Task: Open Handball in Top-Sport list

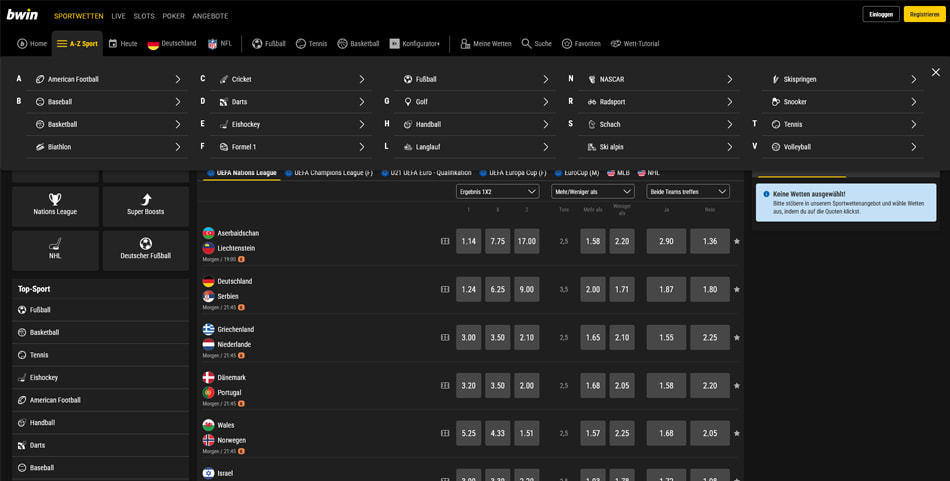Action: tap(101, 423)
